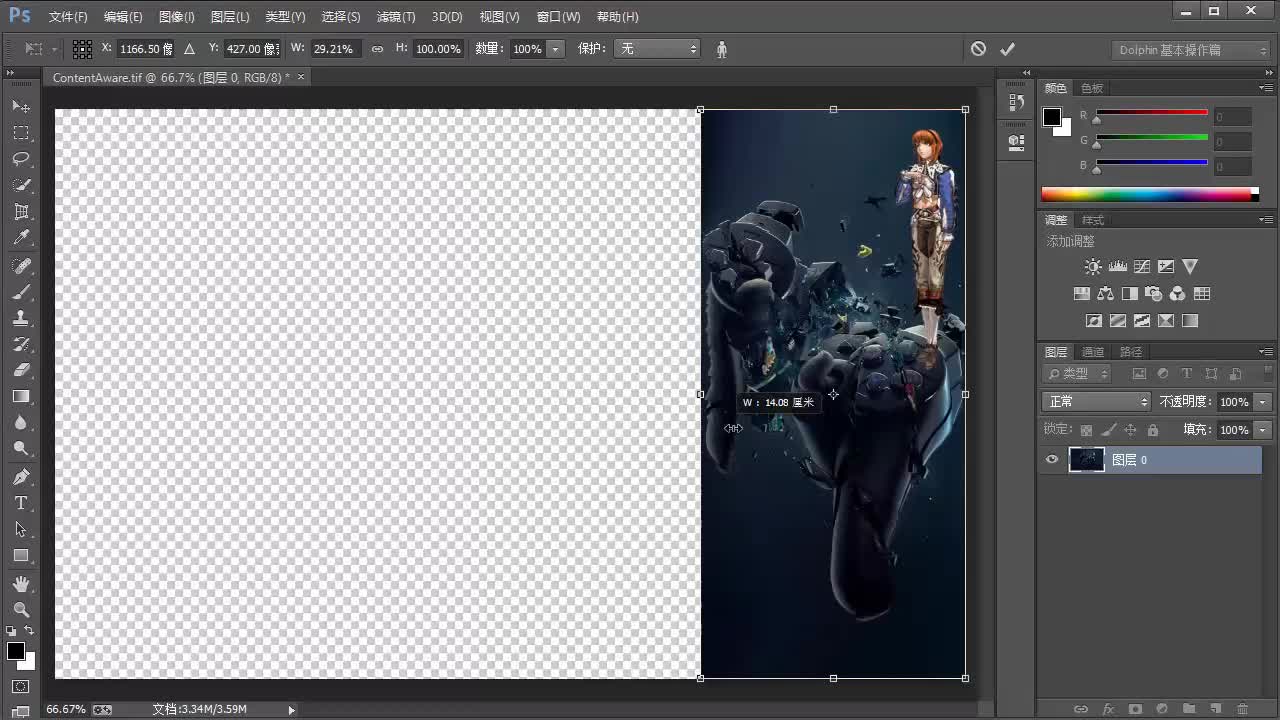Select the Clone Stamp tool
The width and height of the screenshot is (1280, 720).
[x=22, y=316]
